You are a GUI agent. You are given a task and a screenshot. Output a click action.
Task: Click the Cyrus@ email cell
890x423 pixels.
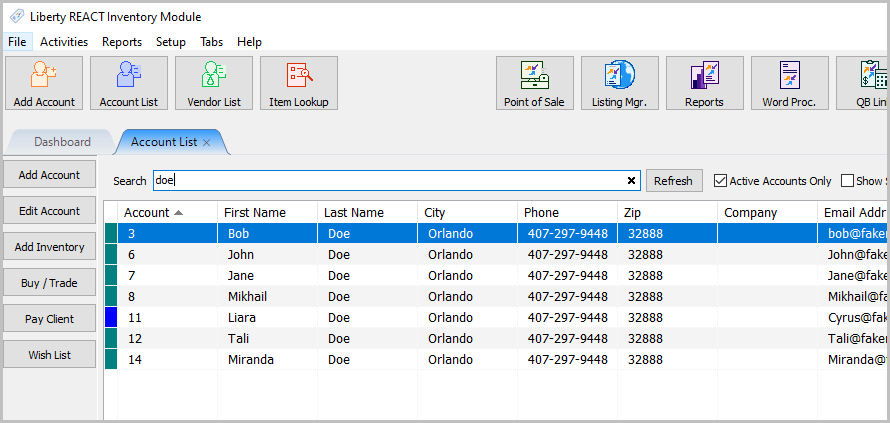point(854,317)
